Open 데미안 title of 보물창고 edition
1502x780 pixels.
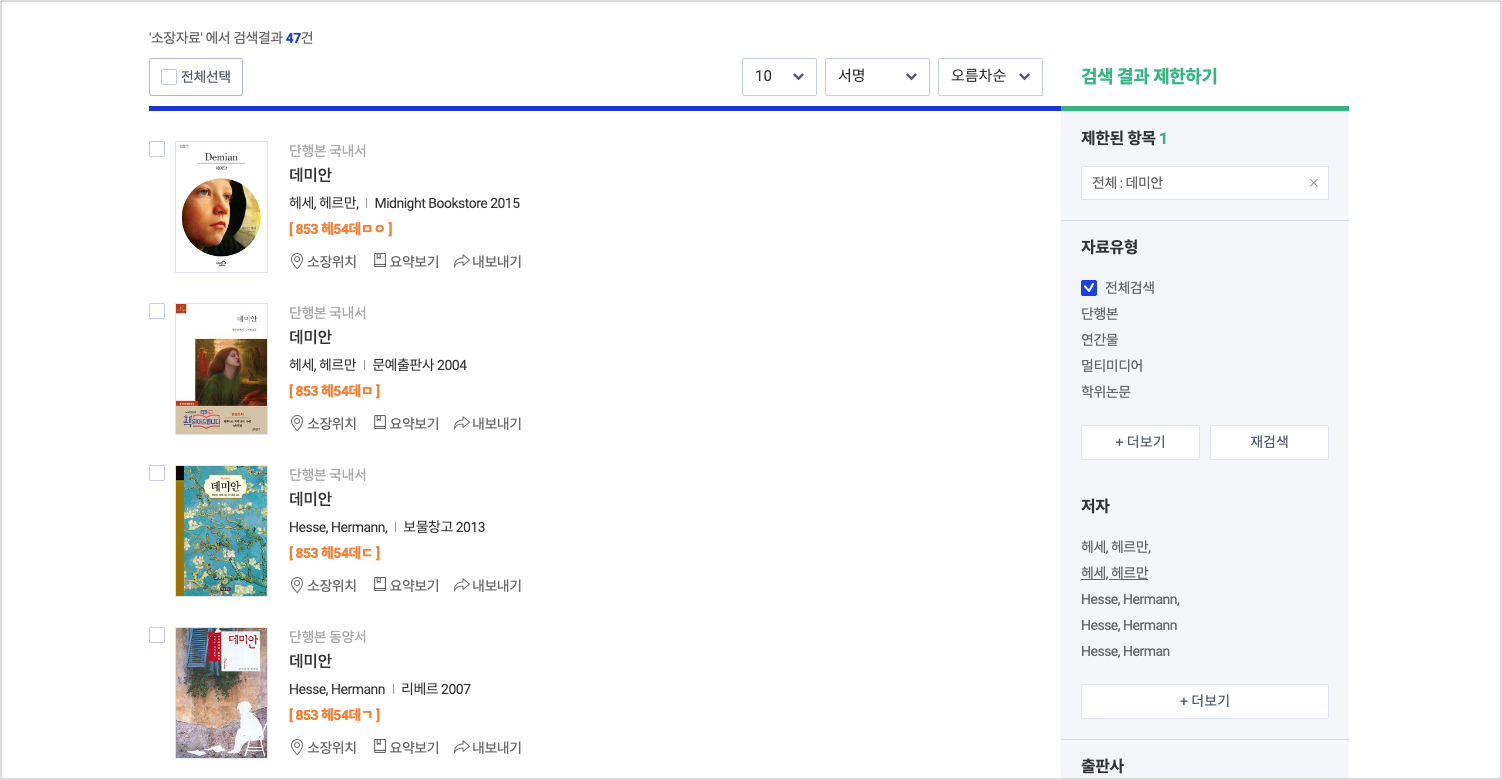click(x=310, y=499)
